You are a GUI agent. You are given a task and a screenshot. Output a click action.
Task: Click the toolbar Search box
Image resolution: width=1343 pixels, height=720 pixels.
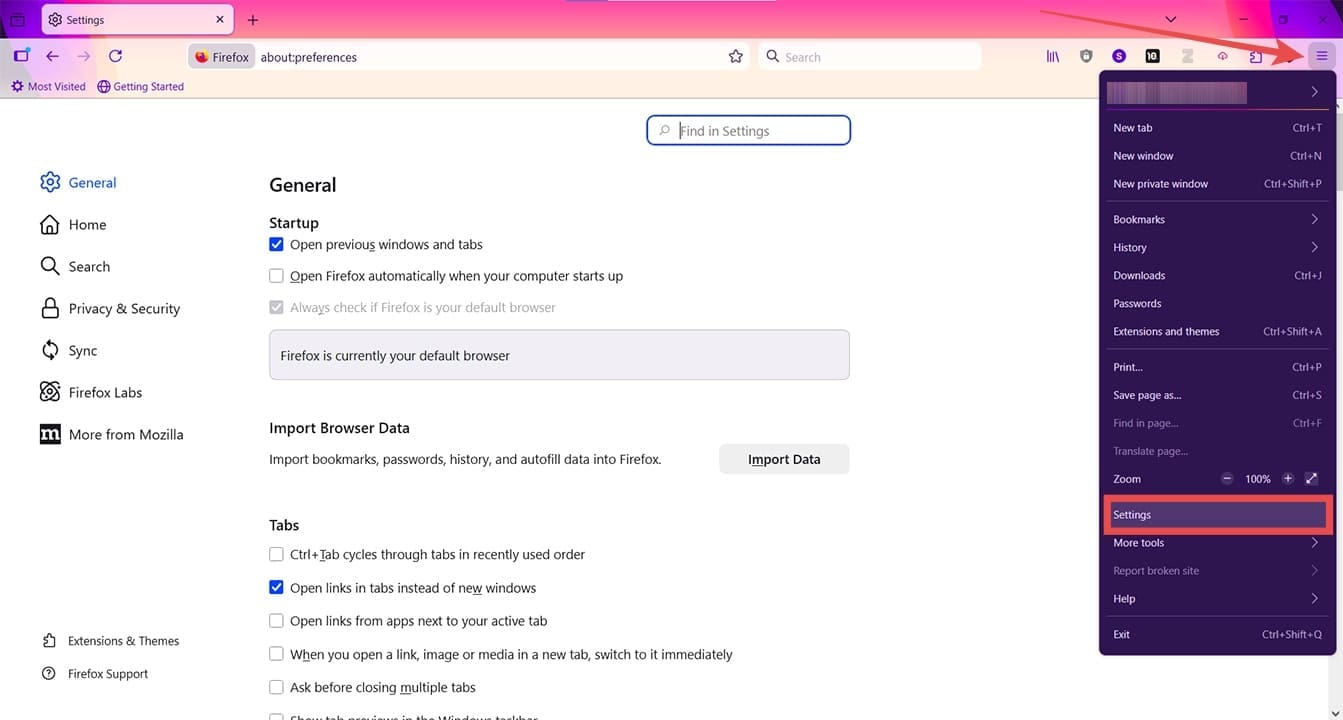(870, 57)
